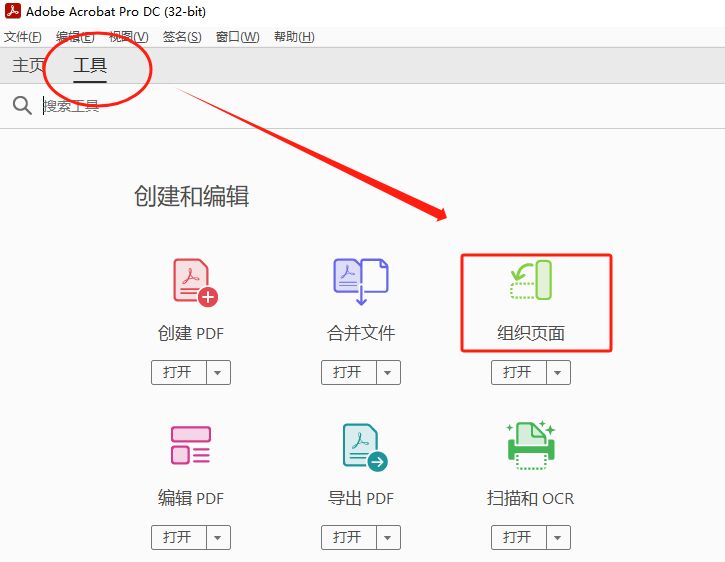Image resolution: width=725 pixels, height=562 pixels.
Task: Expand dropdown arrow next to 导出 PDF 打开
Action: coord(388,537)
